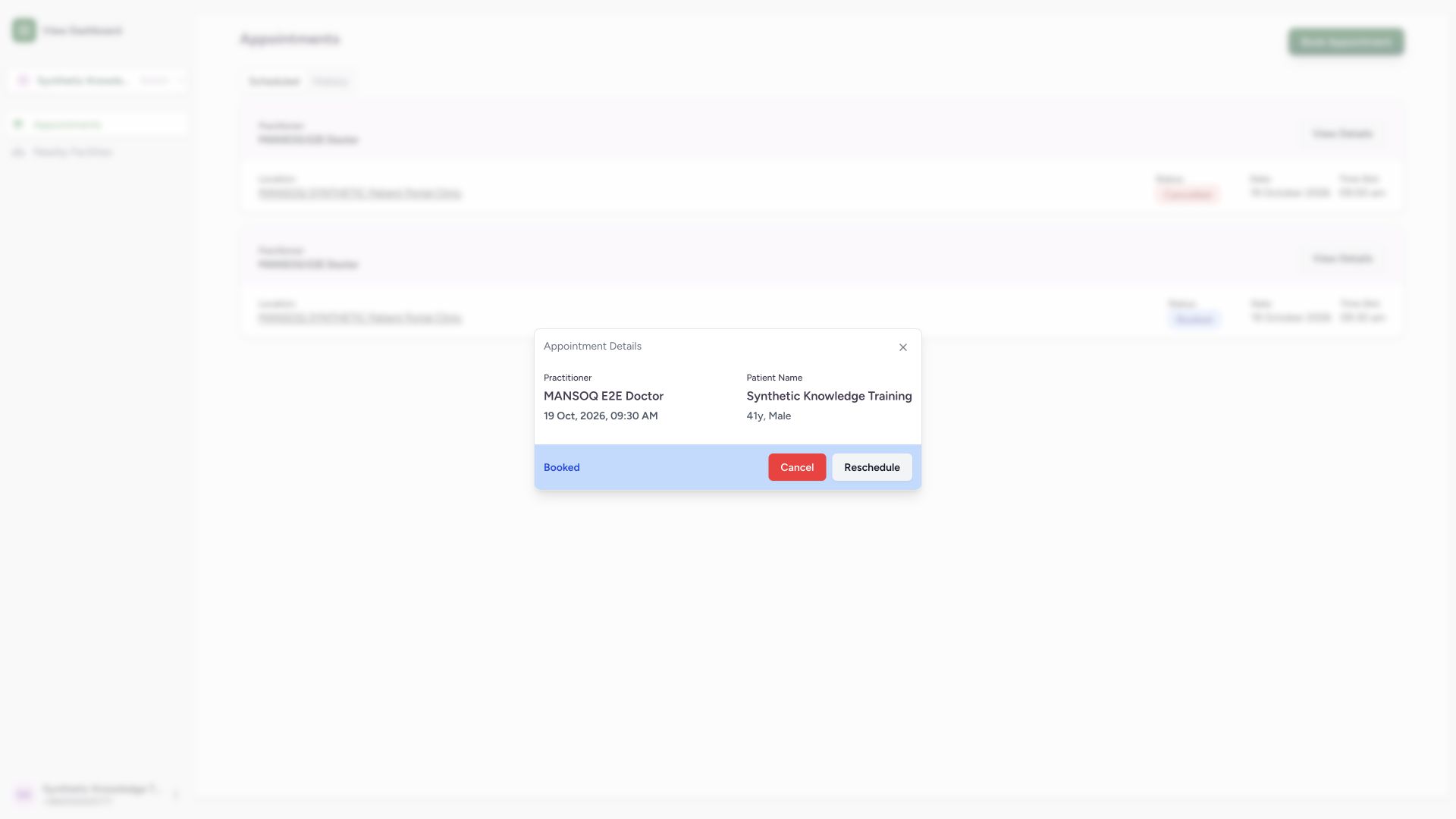This screenshot has height=819, width=1456.
Task: Click patient name Synthetic Knowledge Training
Action: pos(829,396)
